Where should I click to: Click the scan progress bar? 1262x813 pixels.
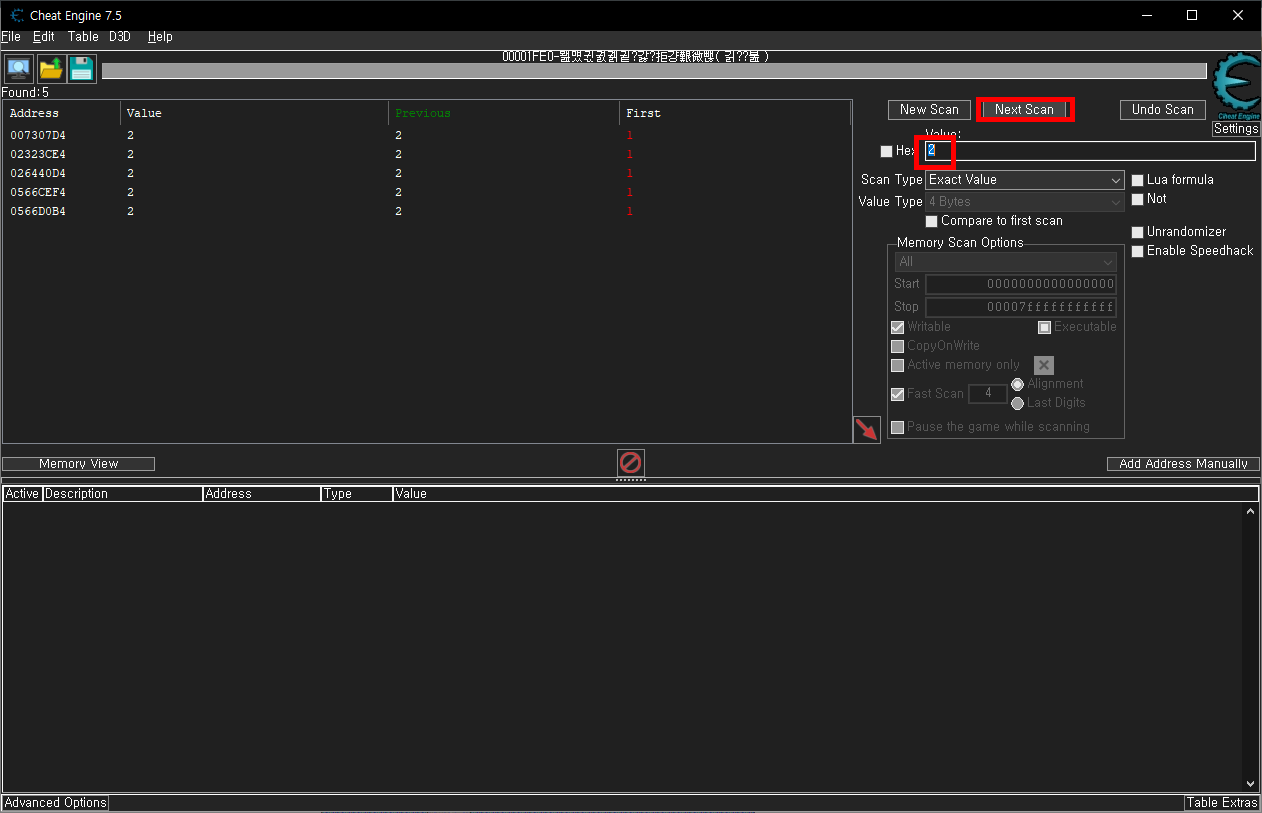tap(654, 71)
